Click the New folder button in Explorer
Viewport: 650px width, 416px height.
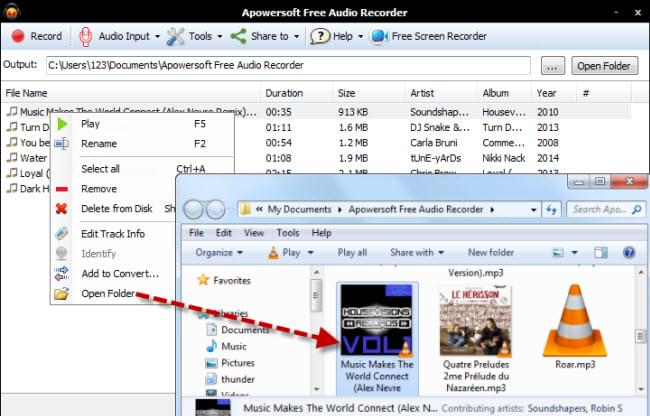coord(491,252)
